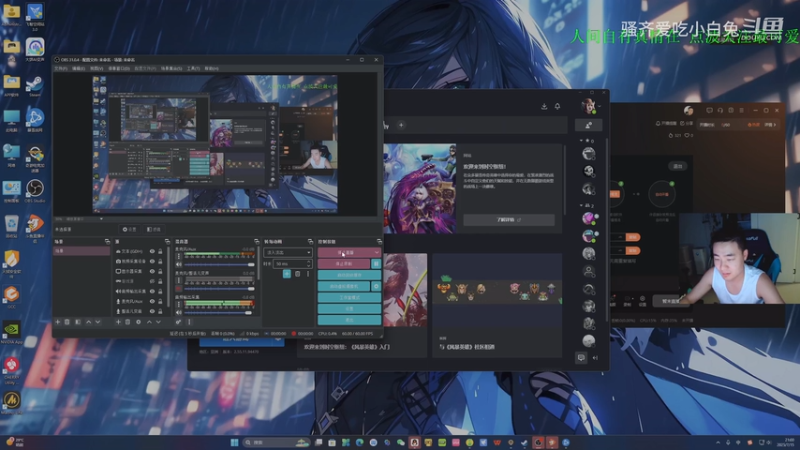Open transition properties three-dot menu
The width and height of the screenshot is (800, 450).
click(308, 274)
